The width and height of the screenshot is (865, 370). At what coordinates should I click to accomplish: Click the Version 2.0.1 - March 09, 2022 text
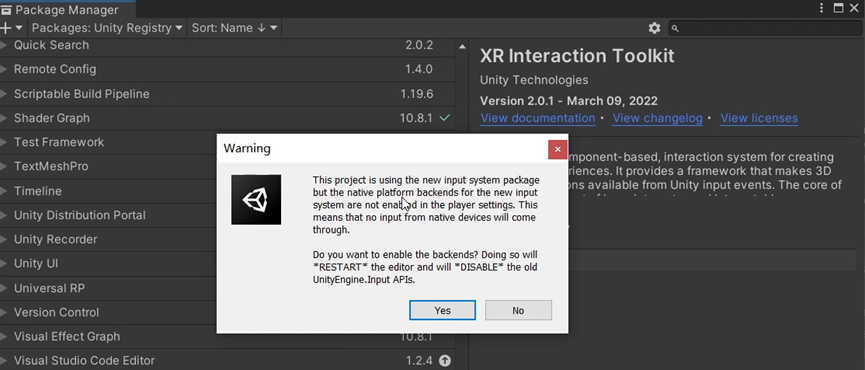(569, 101)
